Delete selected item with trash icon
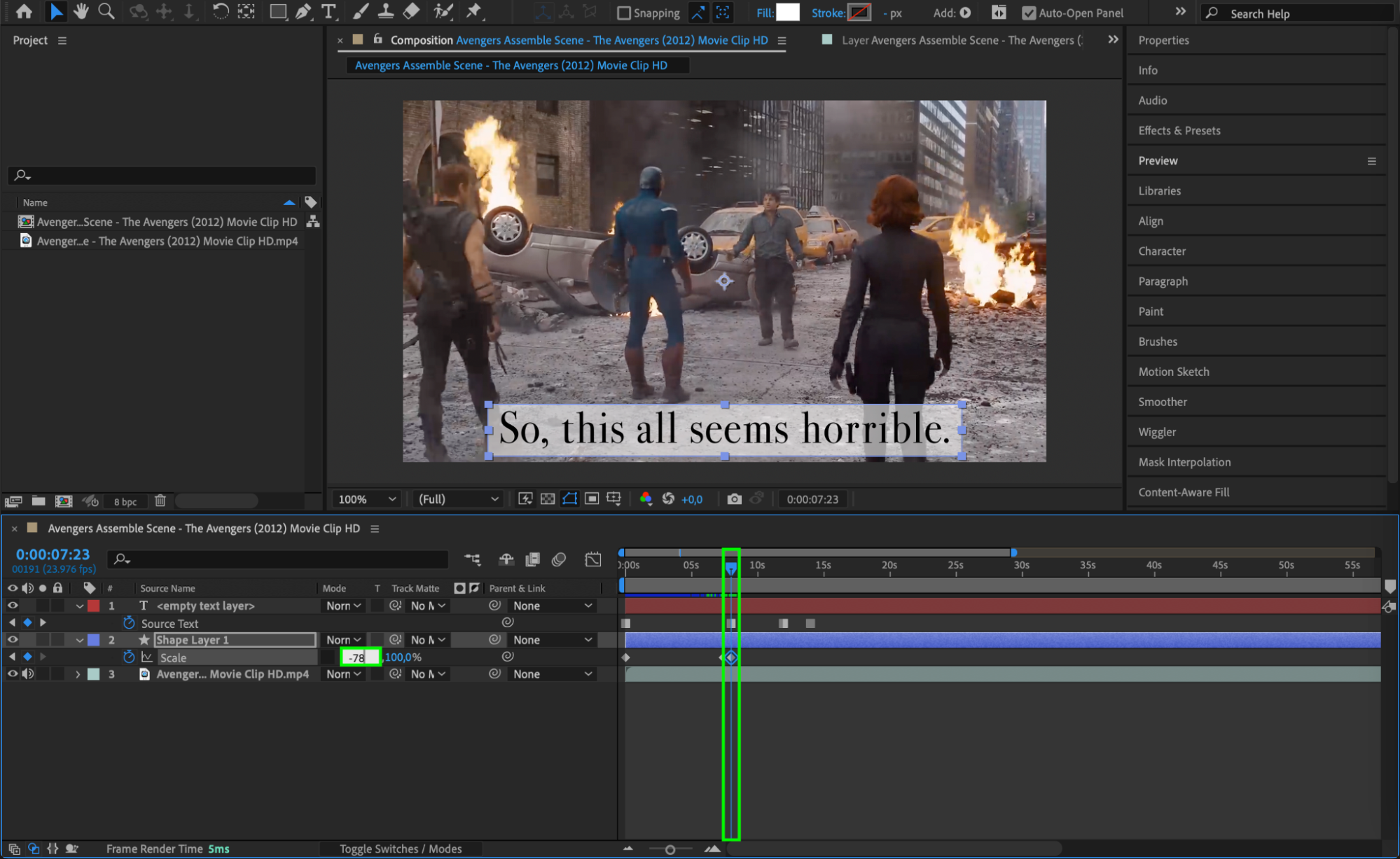The width and height of the screenshot is (1400, 859). click(x=160, y=501)
